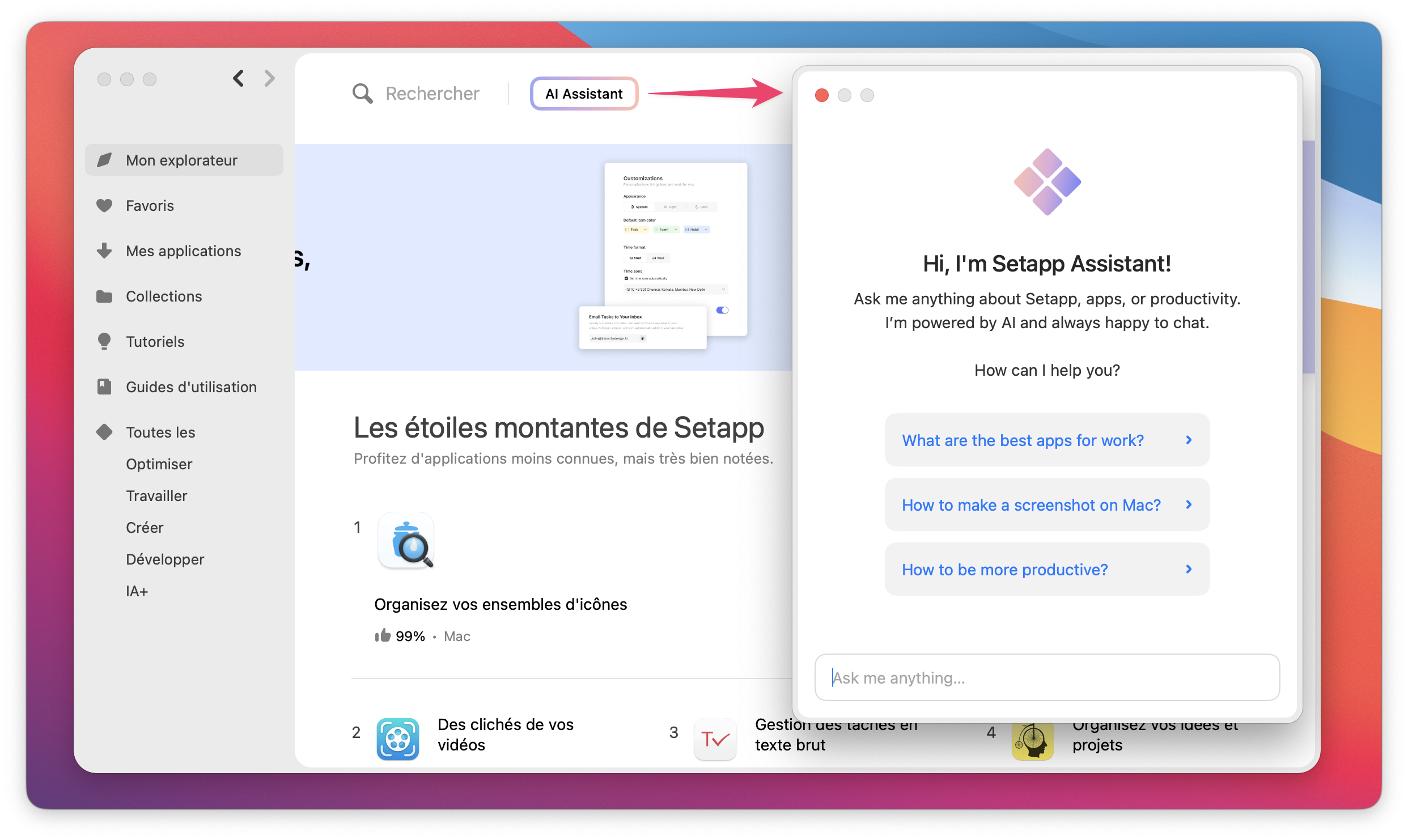Select the IA+ category

pyautogui.click(x=137, y=591)
